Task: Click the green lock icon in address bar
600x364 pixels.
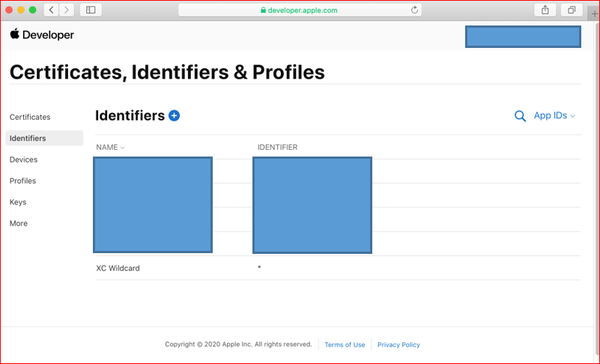Action: pyautogui.click(x=263, y=10)
